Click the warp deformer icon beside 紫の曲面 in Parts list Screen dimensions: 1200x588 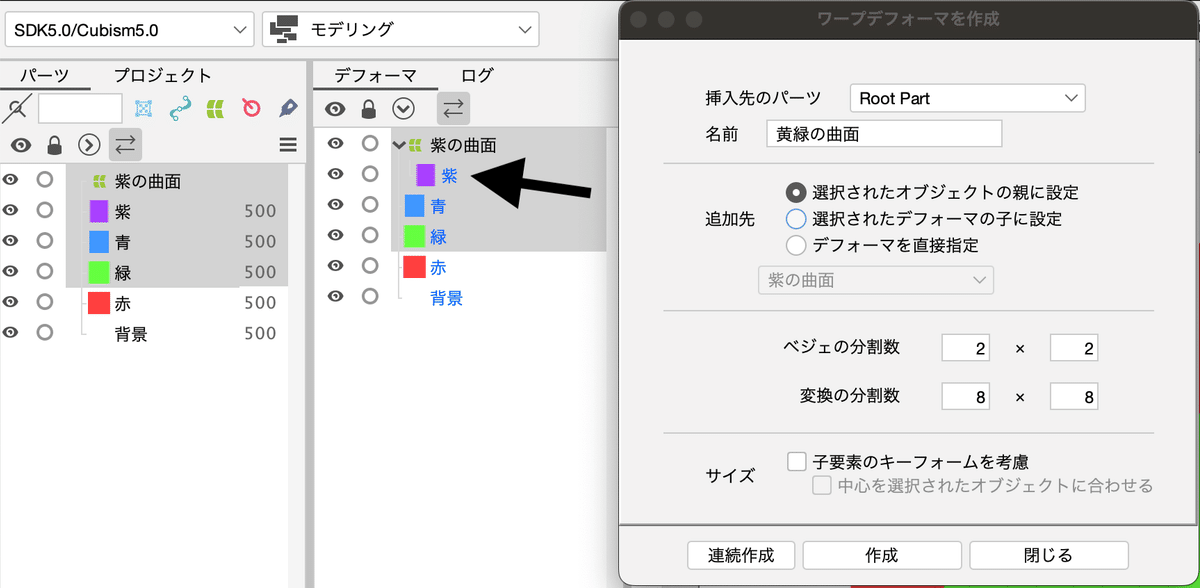tap(99, 182)
